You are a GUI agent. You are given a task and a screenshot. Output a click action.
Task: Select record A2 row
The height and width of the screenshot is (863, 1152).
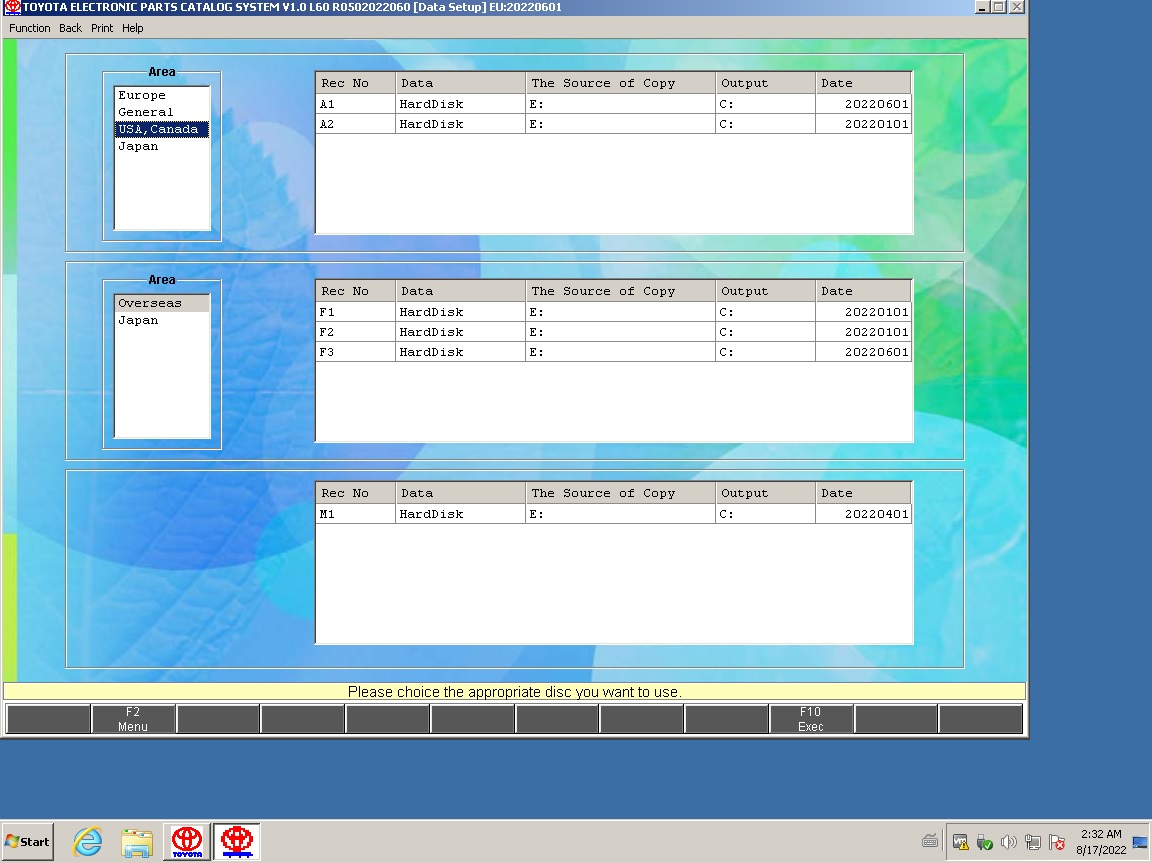tap(613, 124)
